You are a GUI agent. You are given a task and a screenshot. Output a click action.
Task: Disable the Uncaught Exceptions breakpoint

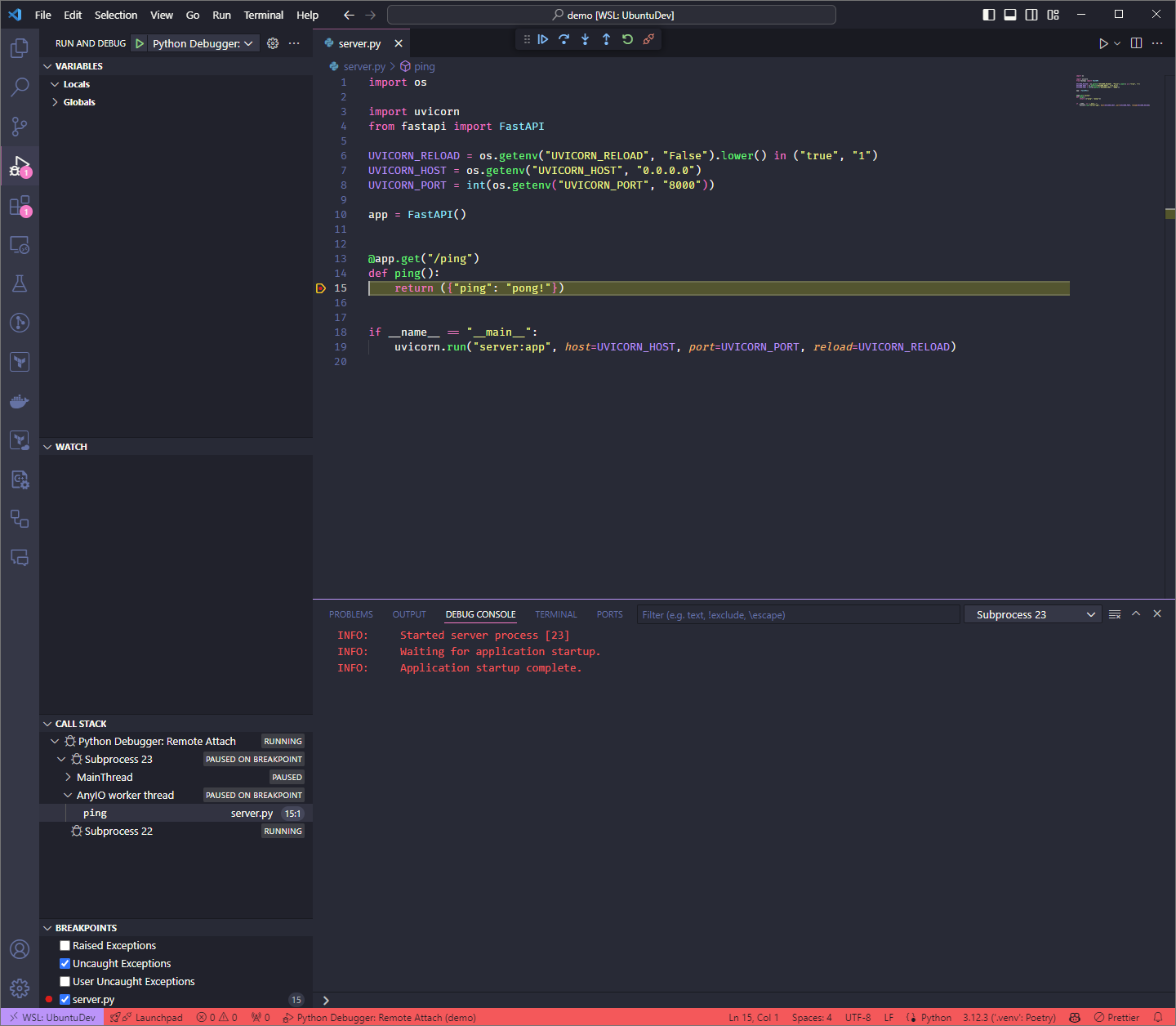[x=65, y=963]
